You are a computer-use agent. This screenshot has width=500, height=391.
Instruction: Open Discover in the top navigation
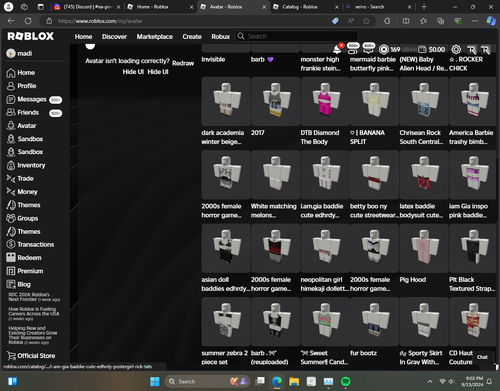pyautogui.click(x=114, y=36)
